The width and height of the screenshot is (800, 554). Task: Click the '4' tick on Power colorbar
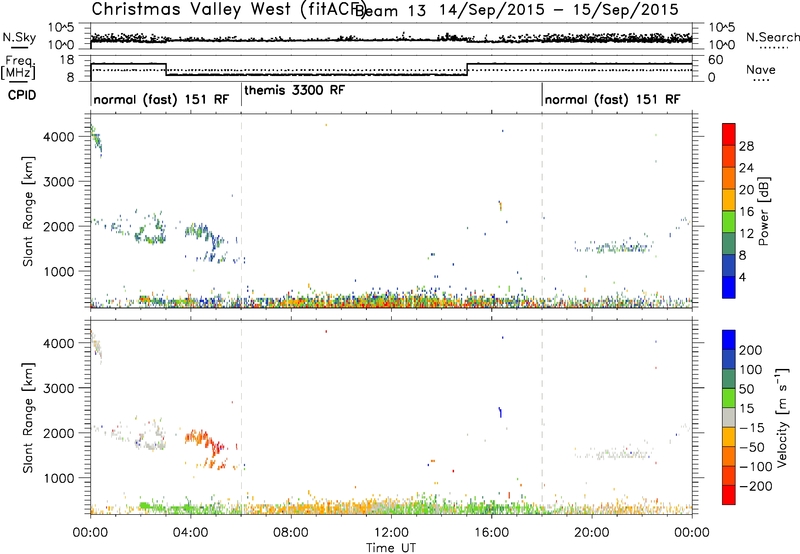coord(743,277)
